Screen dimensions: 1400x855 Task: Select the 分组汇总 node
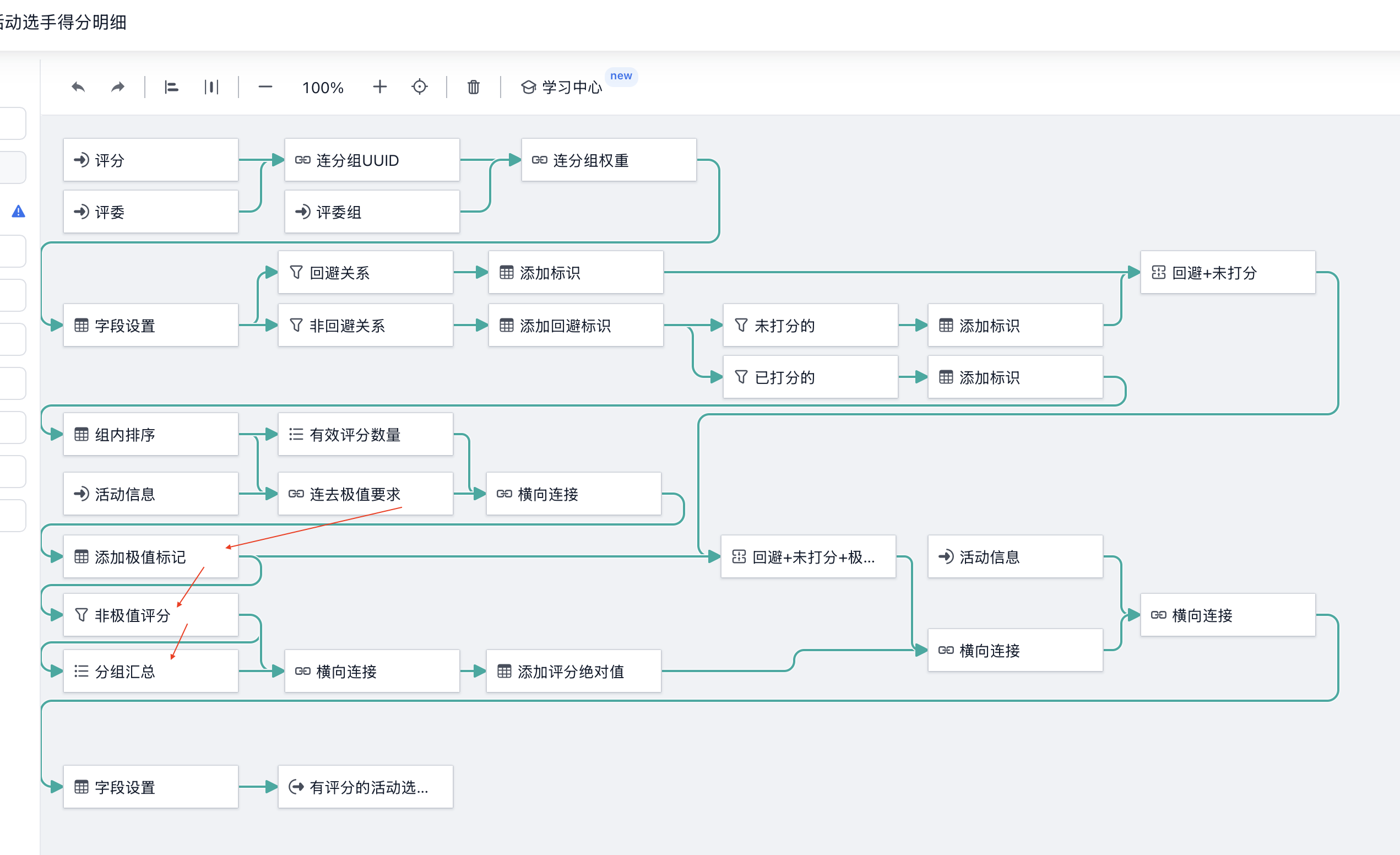pyautogui.click(x=150, y=672)
